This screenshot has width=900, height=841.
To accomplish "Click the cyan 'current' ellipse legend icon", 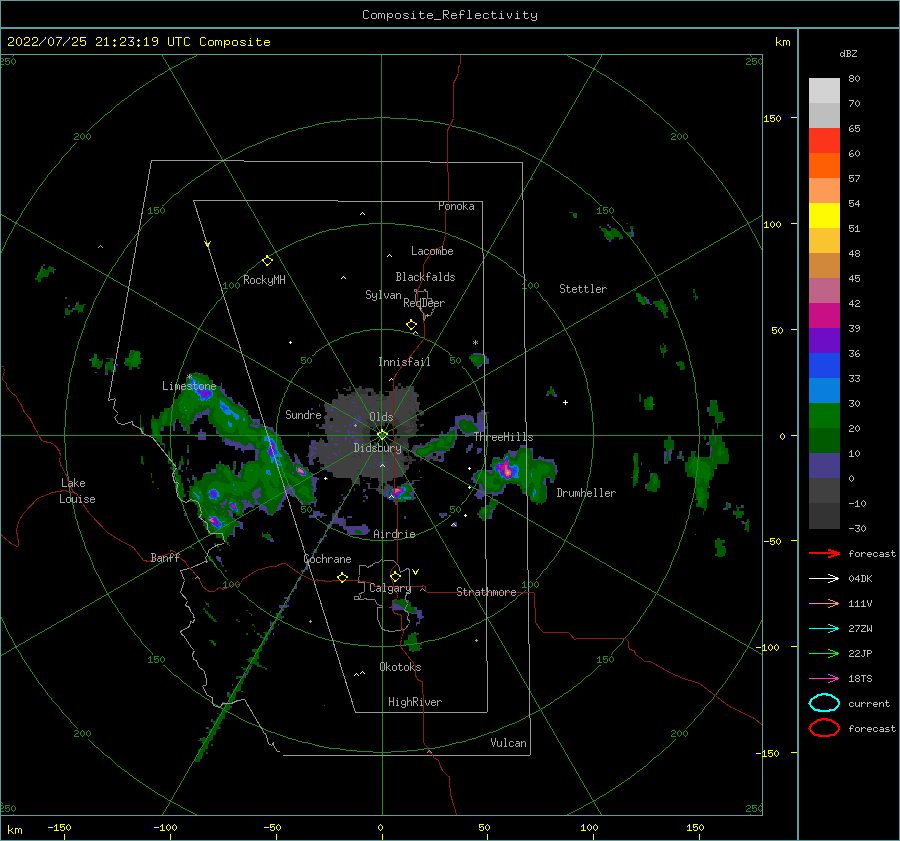I will (x=824, y=703).
